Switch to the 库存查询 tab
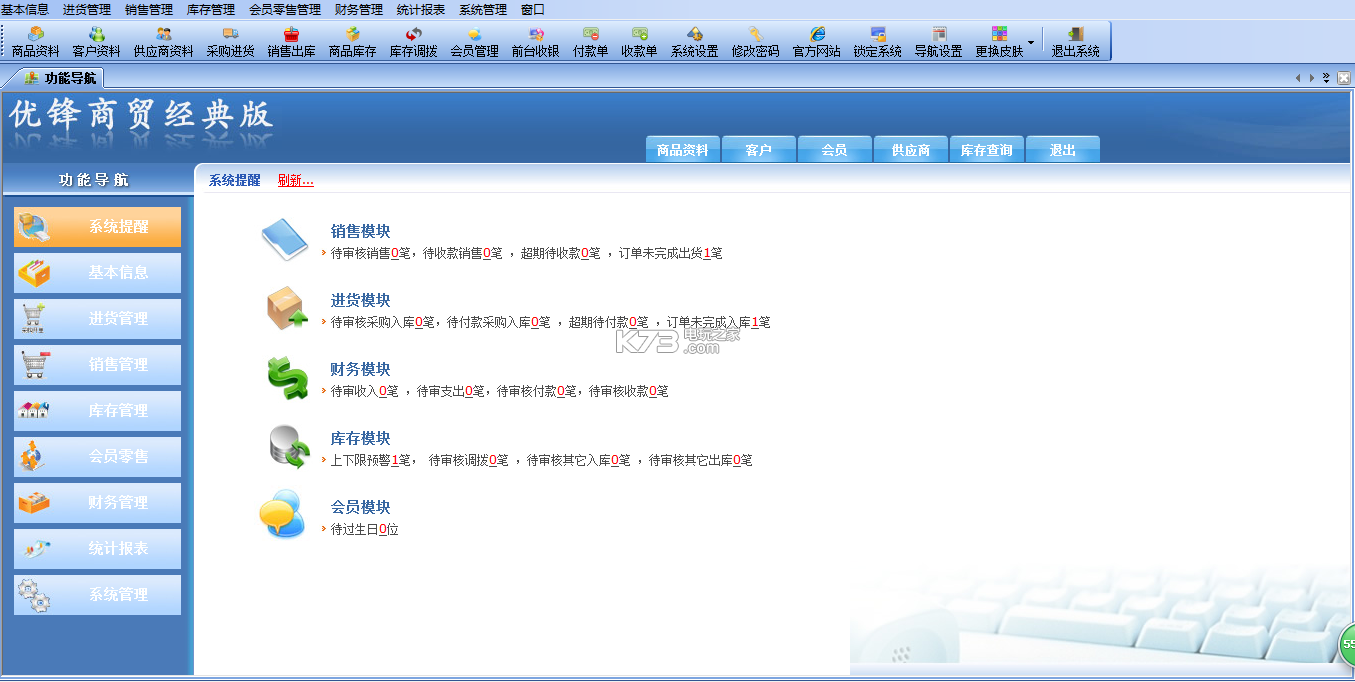This screenshot has height=682, width=1355. point(986,150)
